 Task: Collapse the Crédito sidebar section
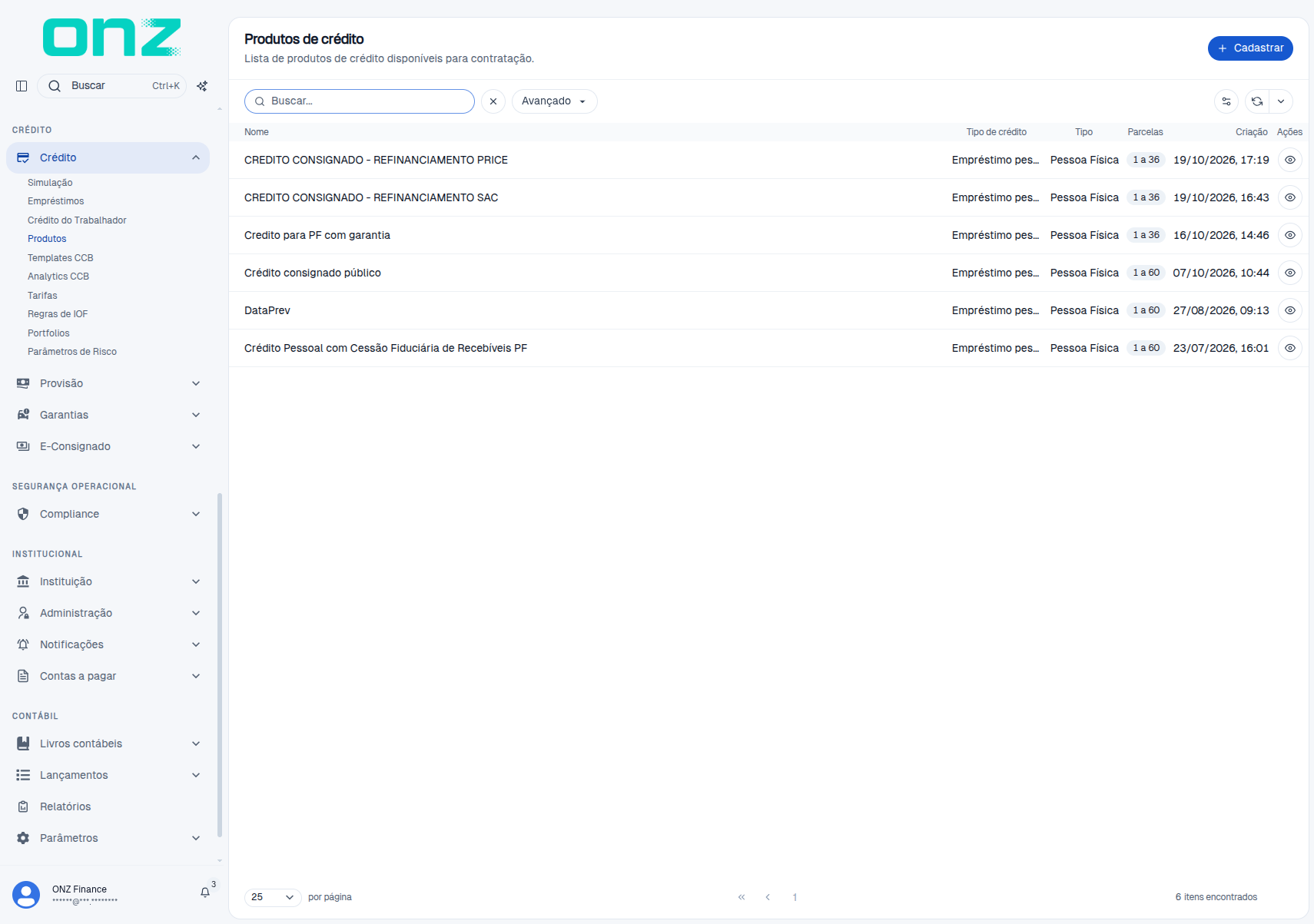[108, 157]
